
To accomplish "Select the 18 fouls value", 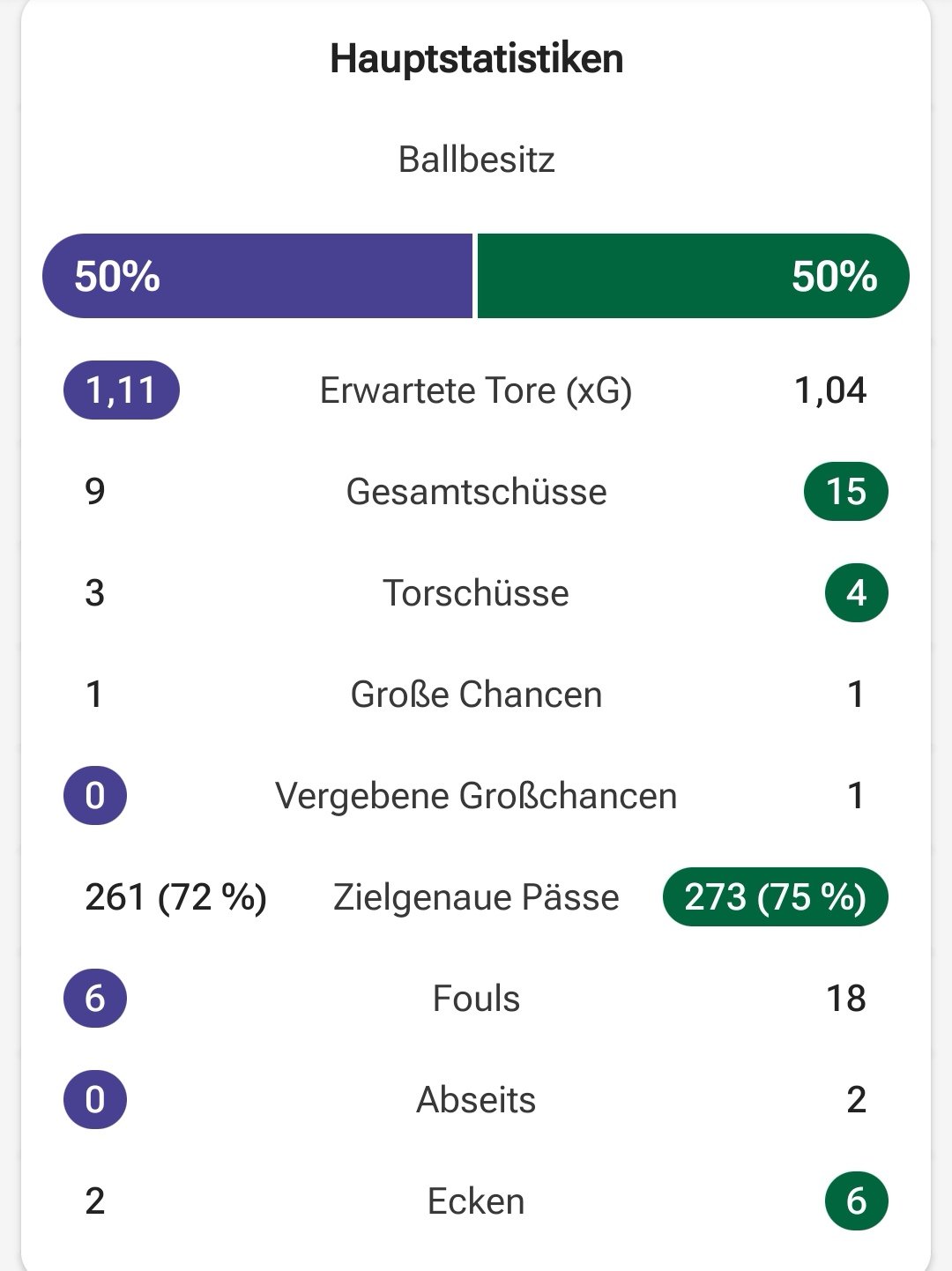I will point(846,999).
